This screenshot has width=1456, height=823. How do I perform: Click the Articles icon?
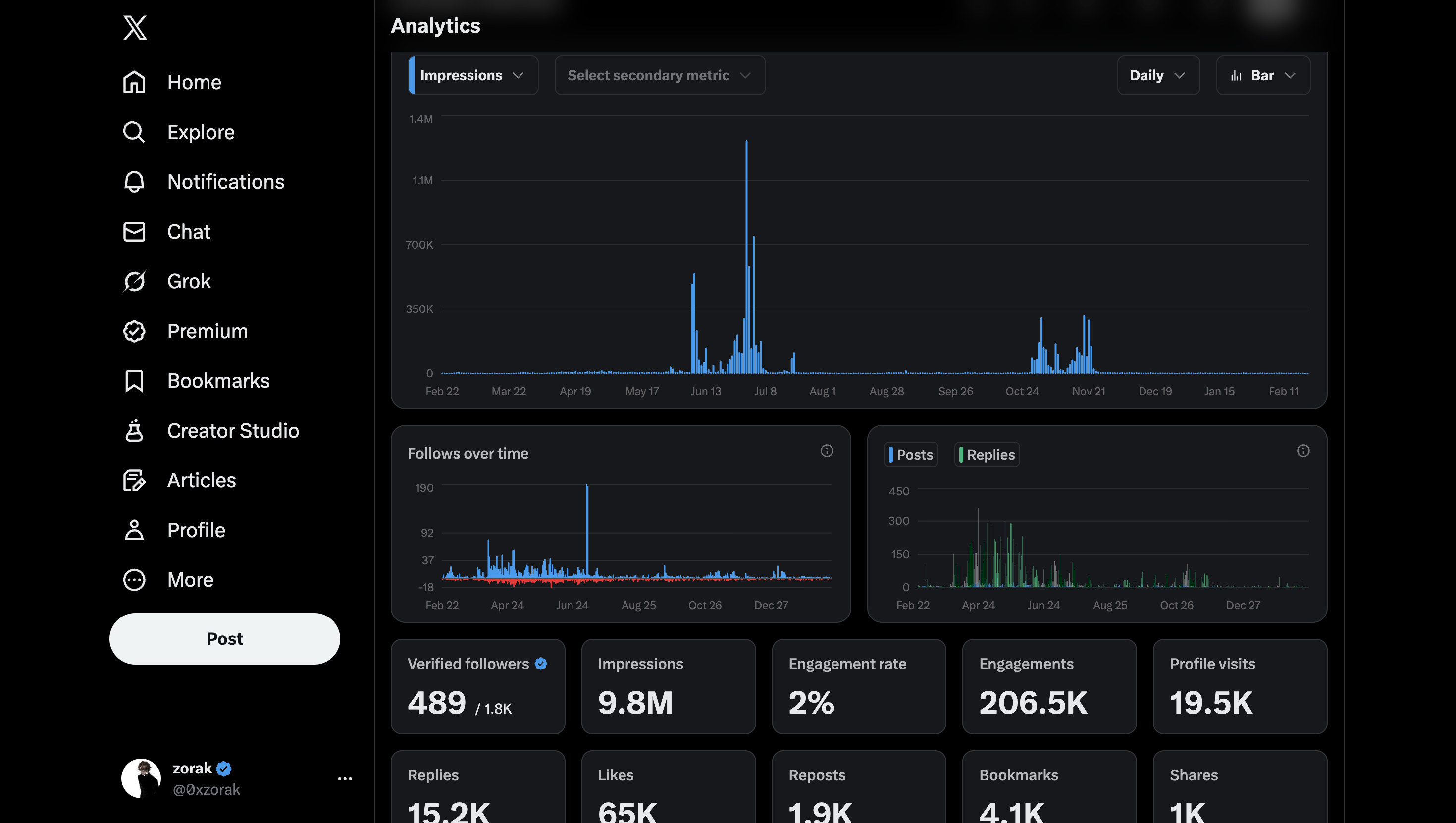(134, 480)
